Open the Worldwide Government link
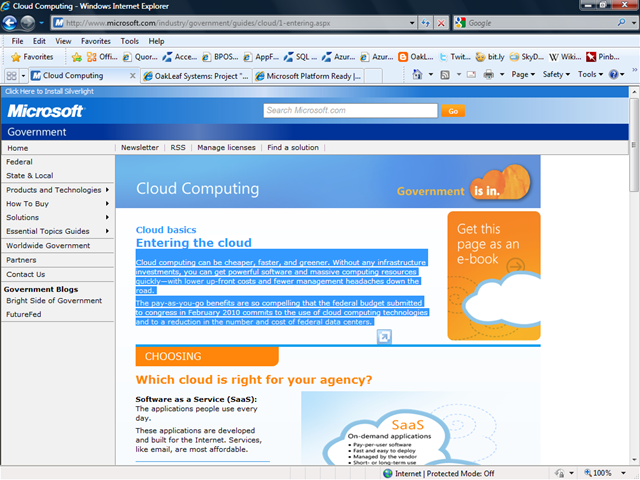 tap(48, 246)
